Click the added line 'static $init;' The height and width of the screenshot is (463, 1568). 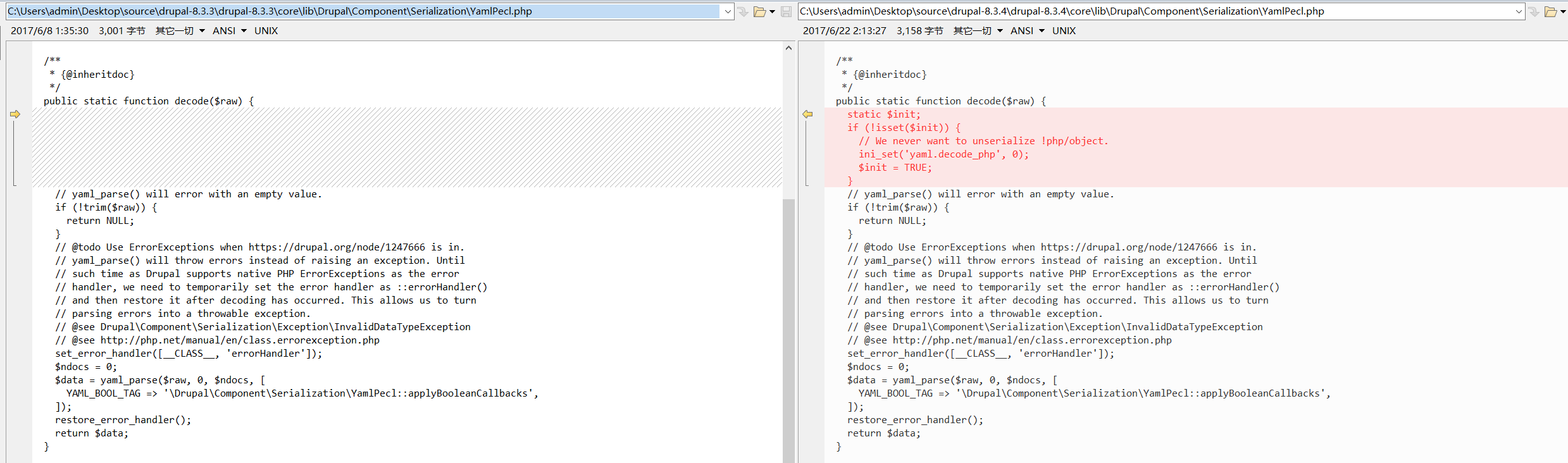[884, 114]
